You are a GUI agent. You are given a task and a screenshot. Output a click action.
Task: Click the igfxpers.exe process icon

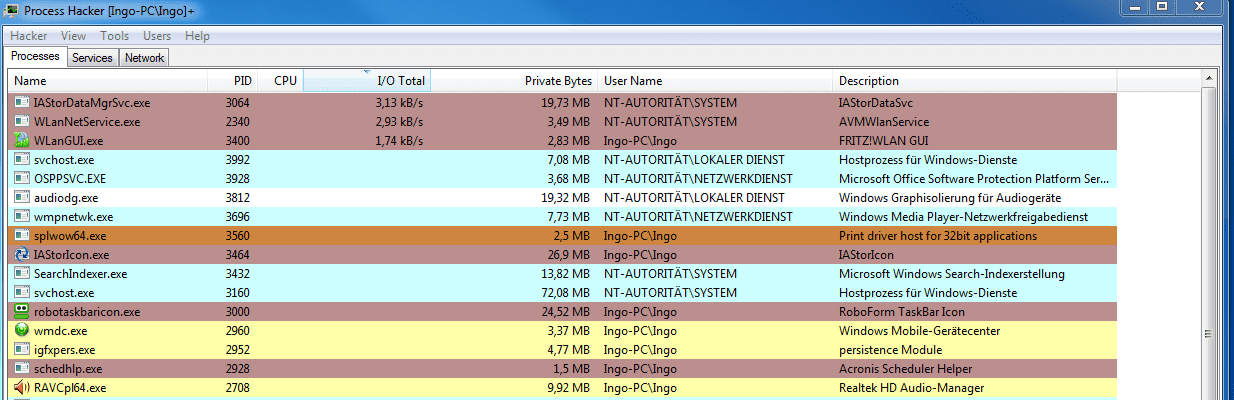(23, 349)
